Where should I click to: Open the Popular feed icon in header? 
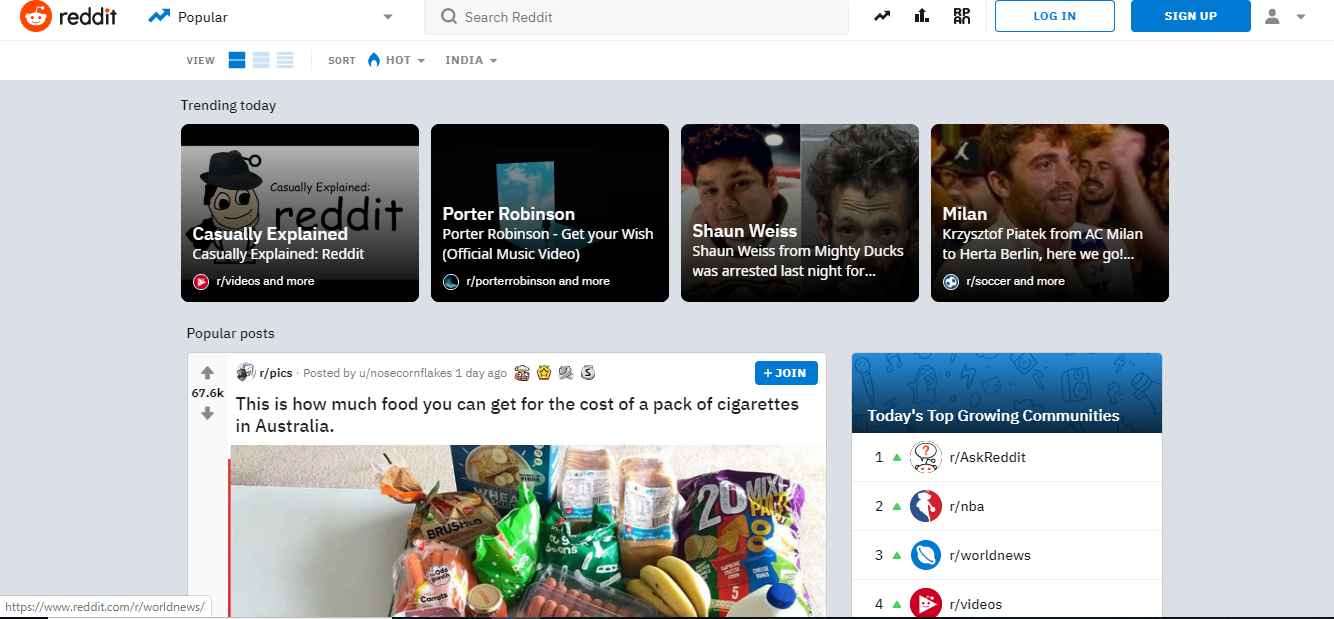(x=881, y=16)
